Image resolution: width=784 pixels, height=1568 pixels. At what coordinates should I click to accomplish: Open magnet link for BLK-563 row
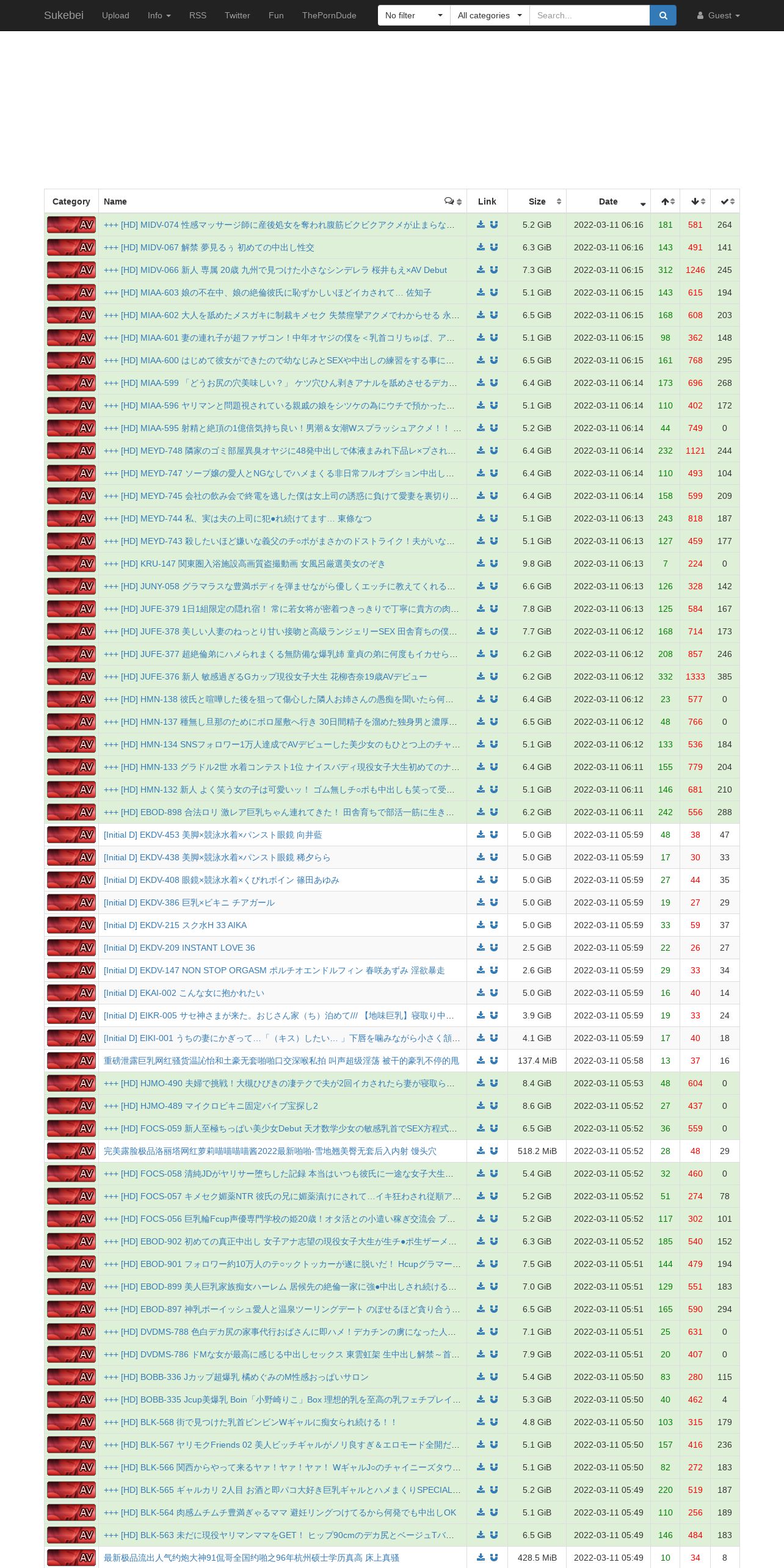pyautogui.click(x=494, y=1535)
